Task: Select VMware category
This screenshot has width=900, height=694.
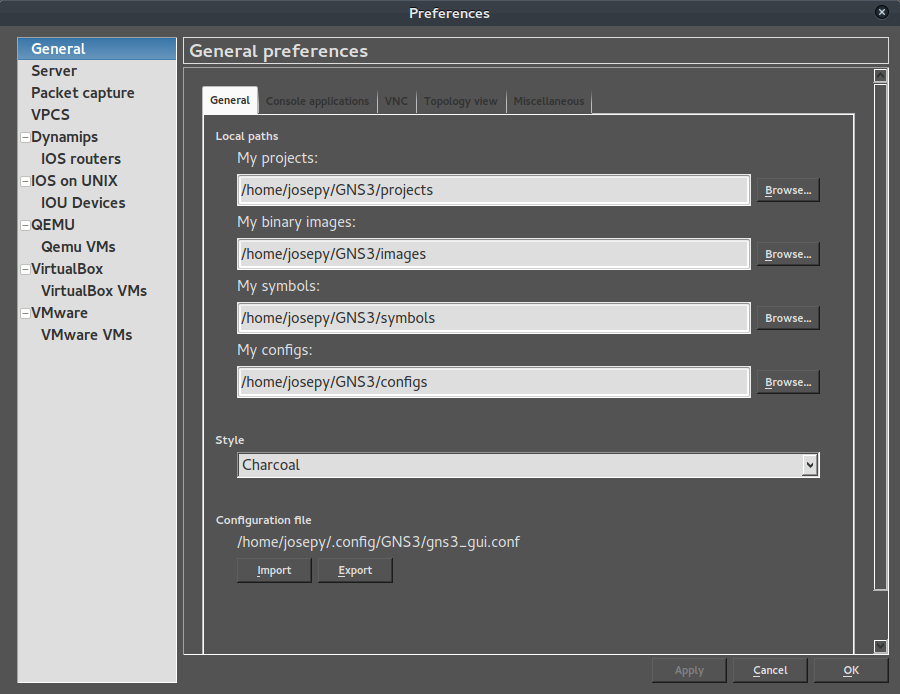Action: (x=60, y=313)
